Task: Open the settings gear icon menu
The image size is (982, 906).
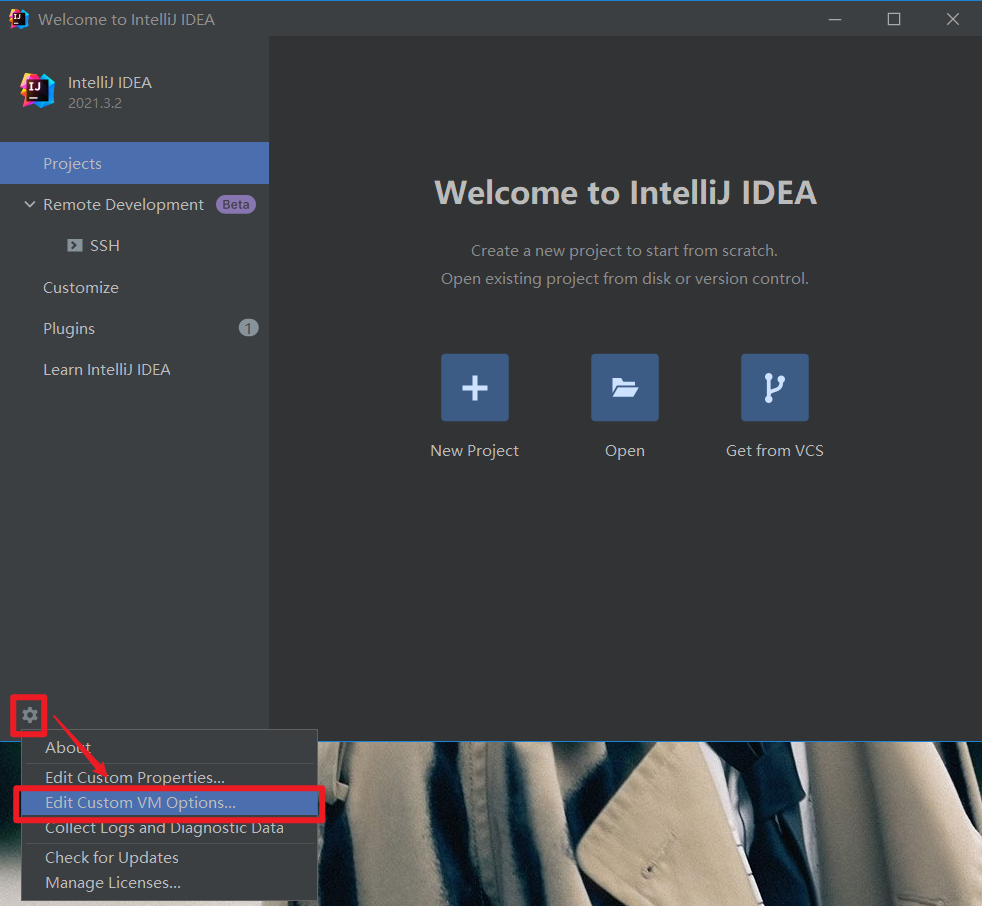Action: [29, 715]
